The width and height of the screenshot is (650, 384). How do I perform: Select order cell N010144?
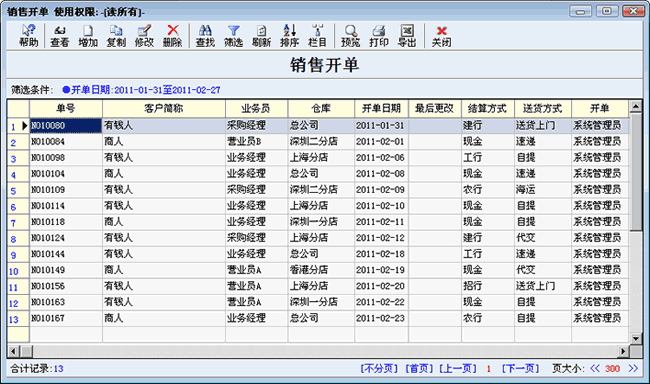point(66,254)
